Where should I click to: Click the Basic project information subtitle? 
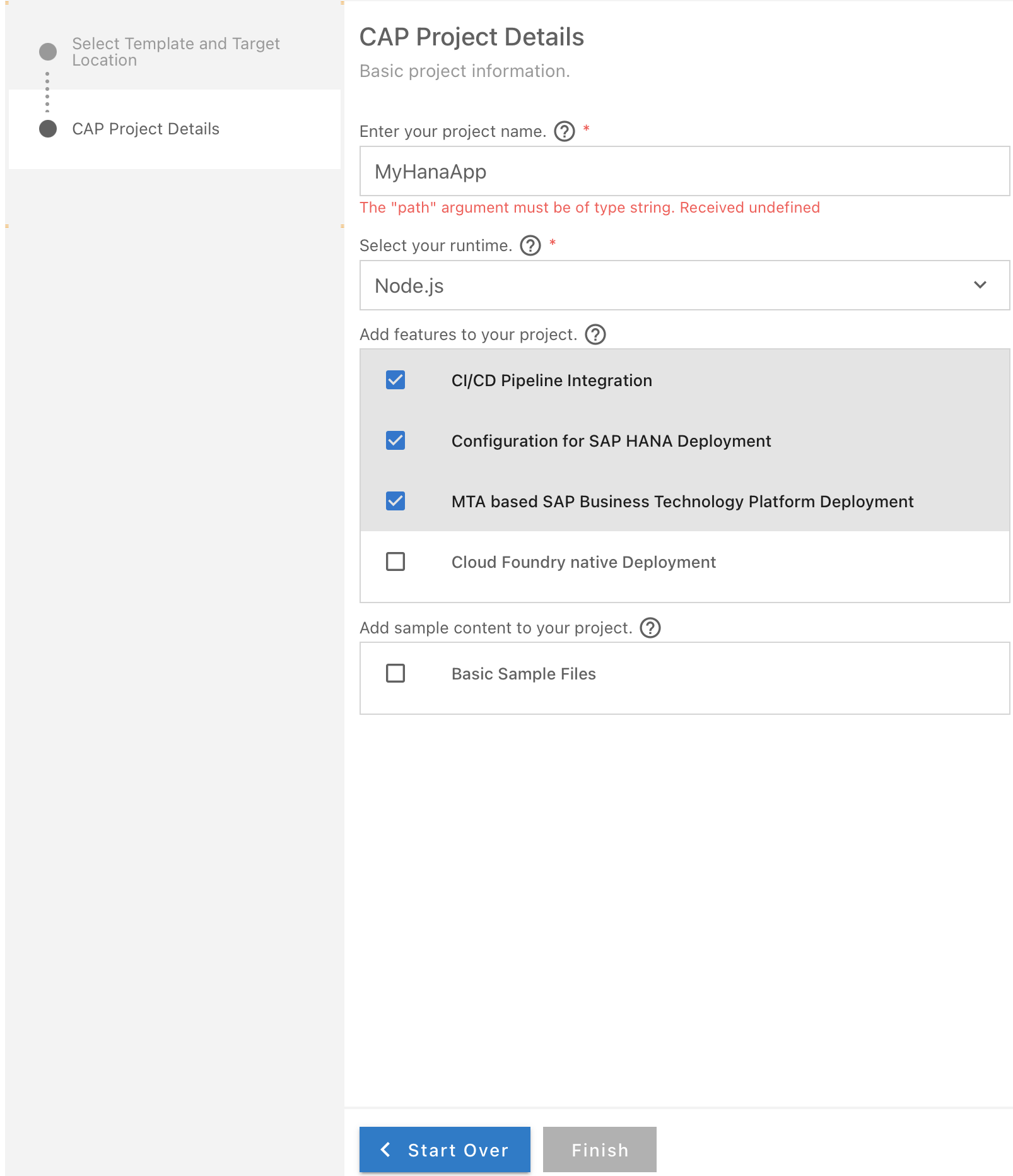pyautogui.click(x=465, y=71)
